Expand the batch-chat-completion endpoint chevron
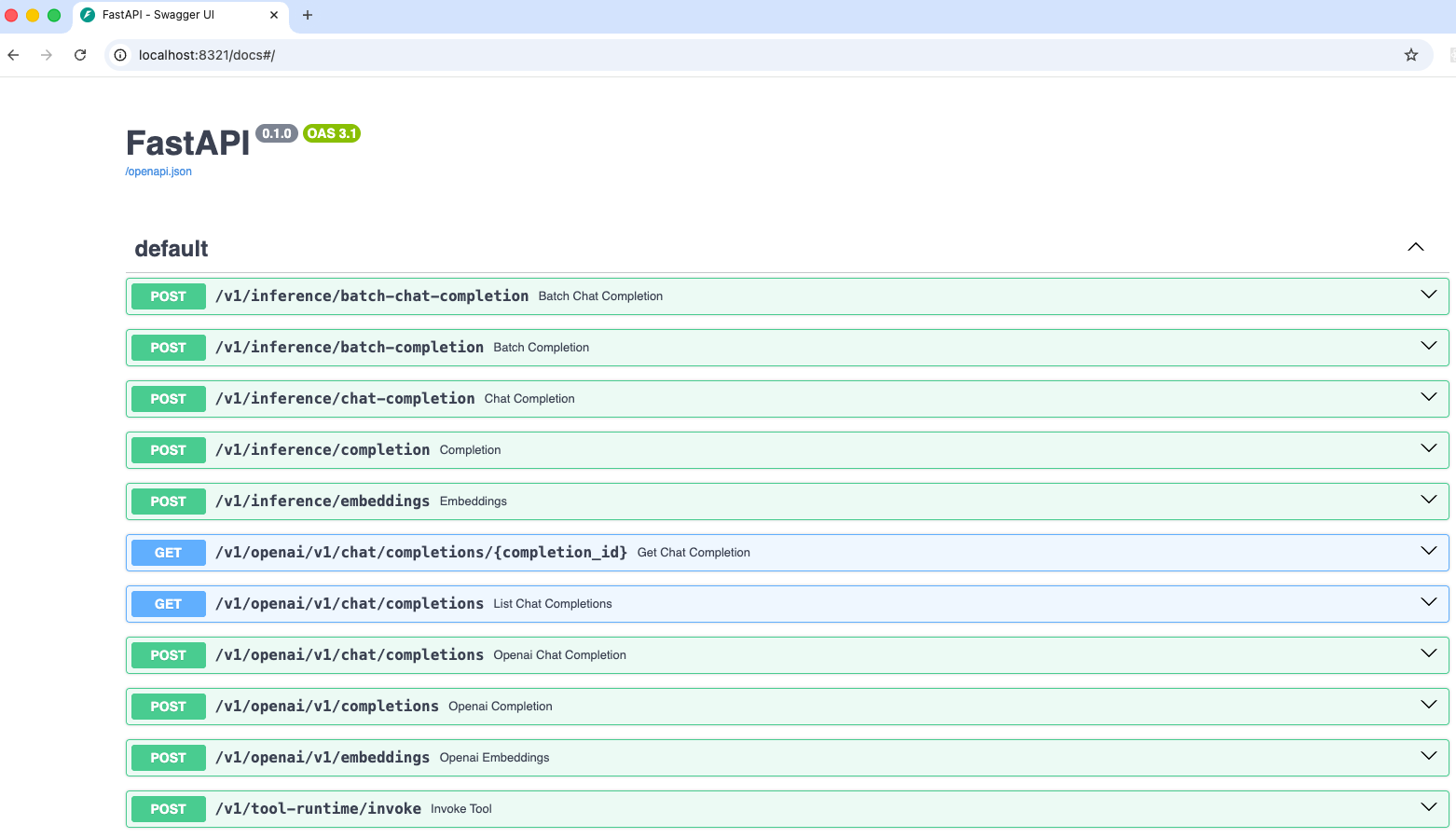This screenshot has height=838, width=1456. tap(1428, 295)
